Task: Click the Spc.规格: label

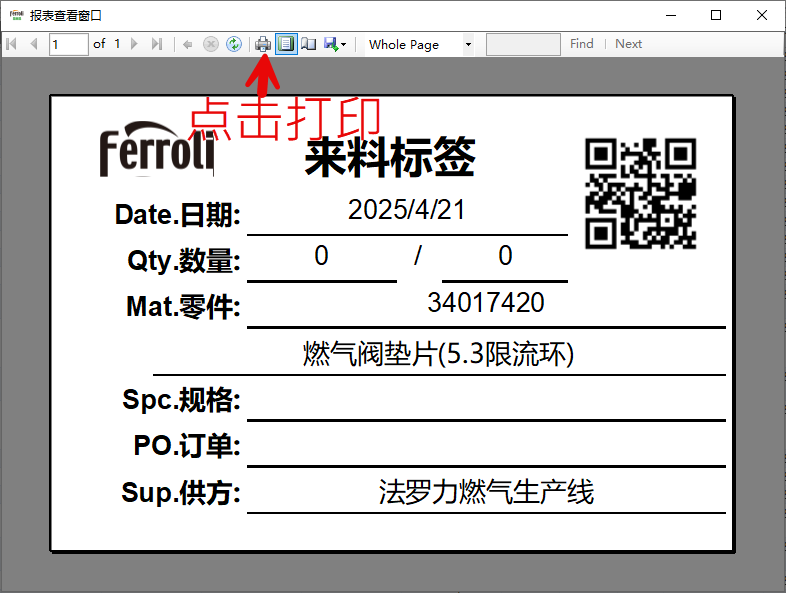Action: click(181, 400)
